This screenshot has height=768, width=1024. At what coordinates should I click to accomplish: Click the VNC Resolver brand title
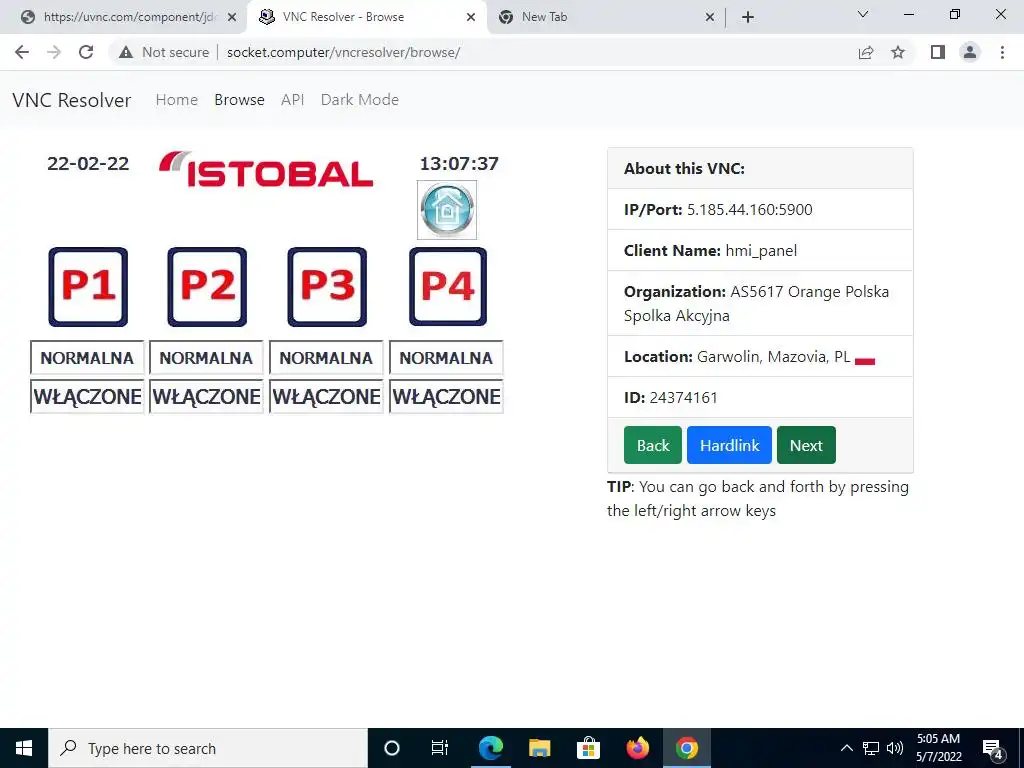(72, 100)
